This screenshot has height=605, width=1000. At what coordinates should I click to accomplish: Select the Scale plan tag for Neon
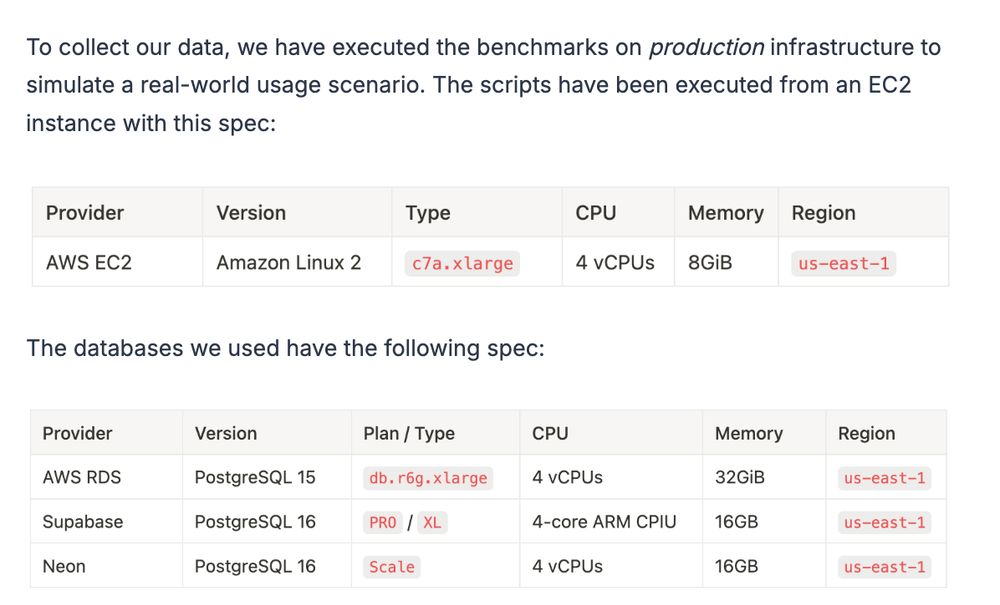click(x=392, y=567)
